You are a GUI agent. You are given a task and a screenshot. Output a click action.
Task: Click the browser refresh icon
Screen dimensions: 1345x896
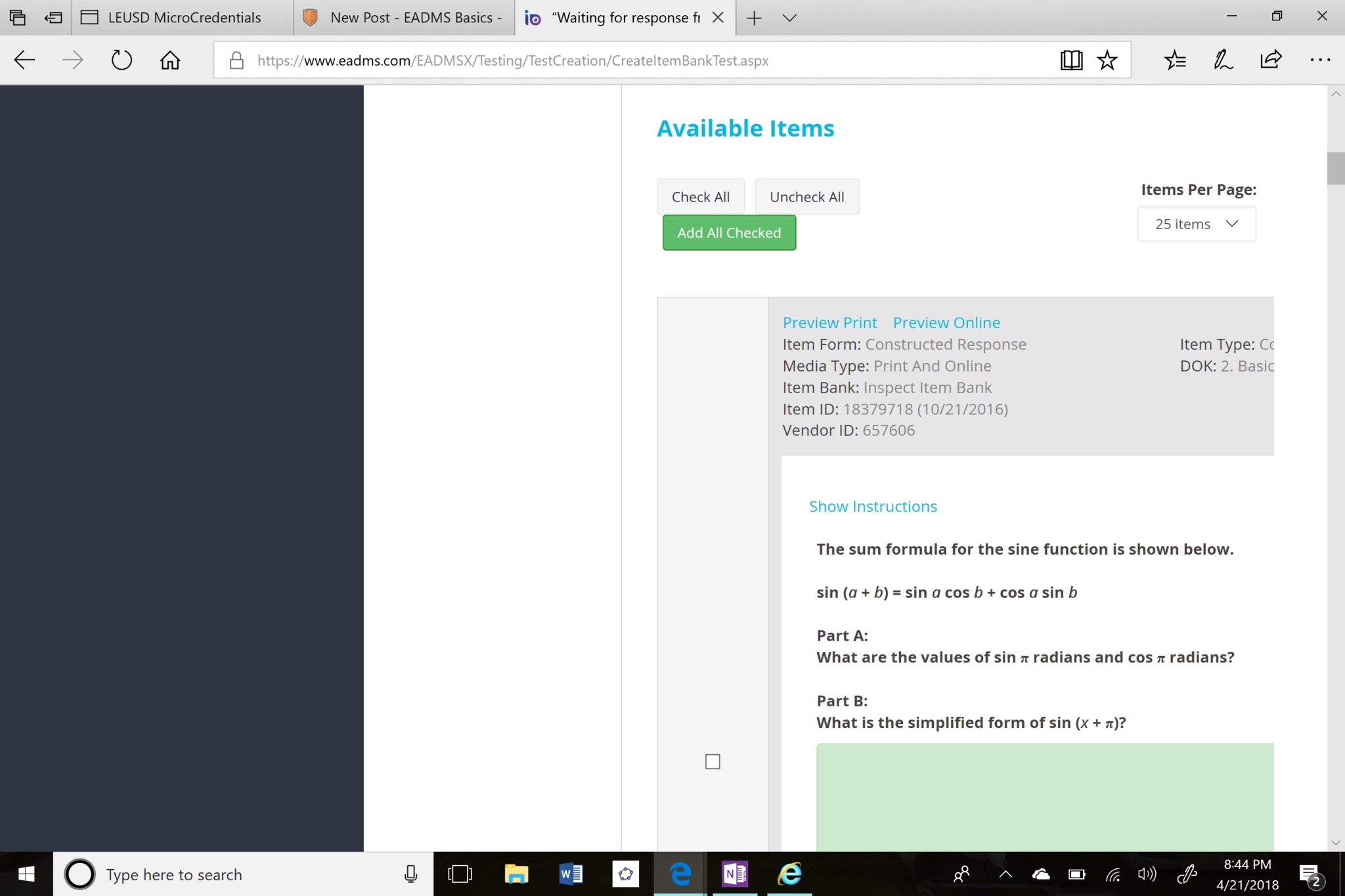point(121,60)
